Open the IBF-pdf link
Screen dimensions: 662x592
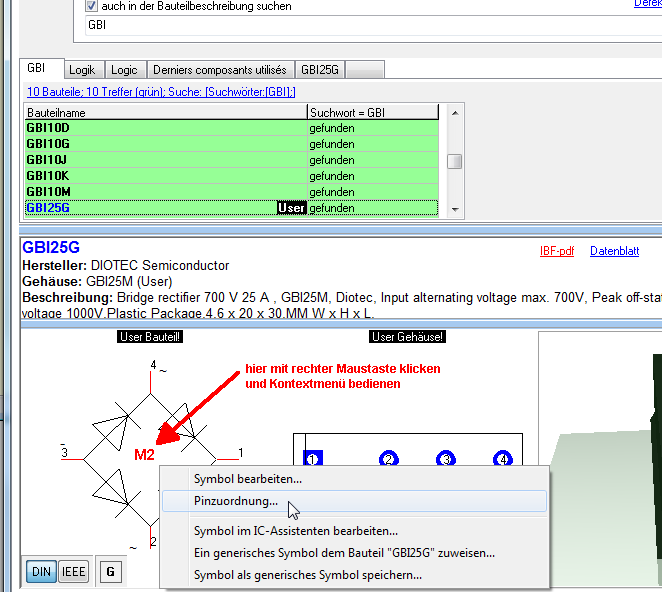556,251
